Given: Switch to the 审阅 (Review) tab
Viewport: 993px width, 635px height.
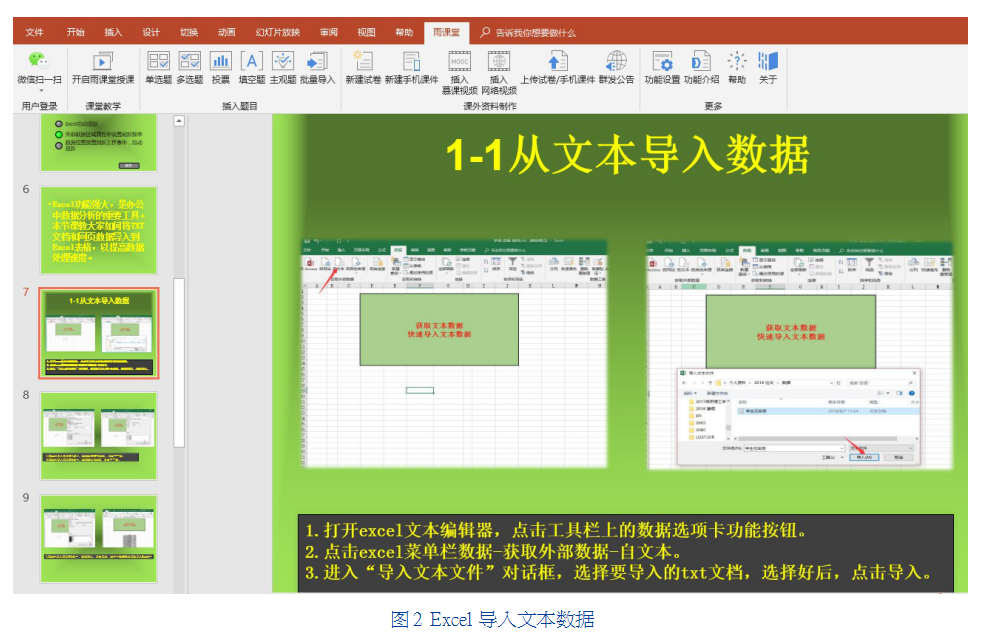Looking at the screenshot, I should coord(328,32).
